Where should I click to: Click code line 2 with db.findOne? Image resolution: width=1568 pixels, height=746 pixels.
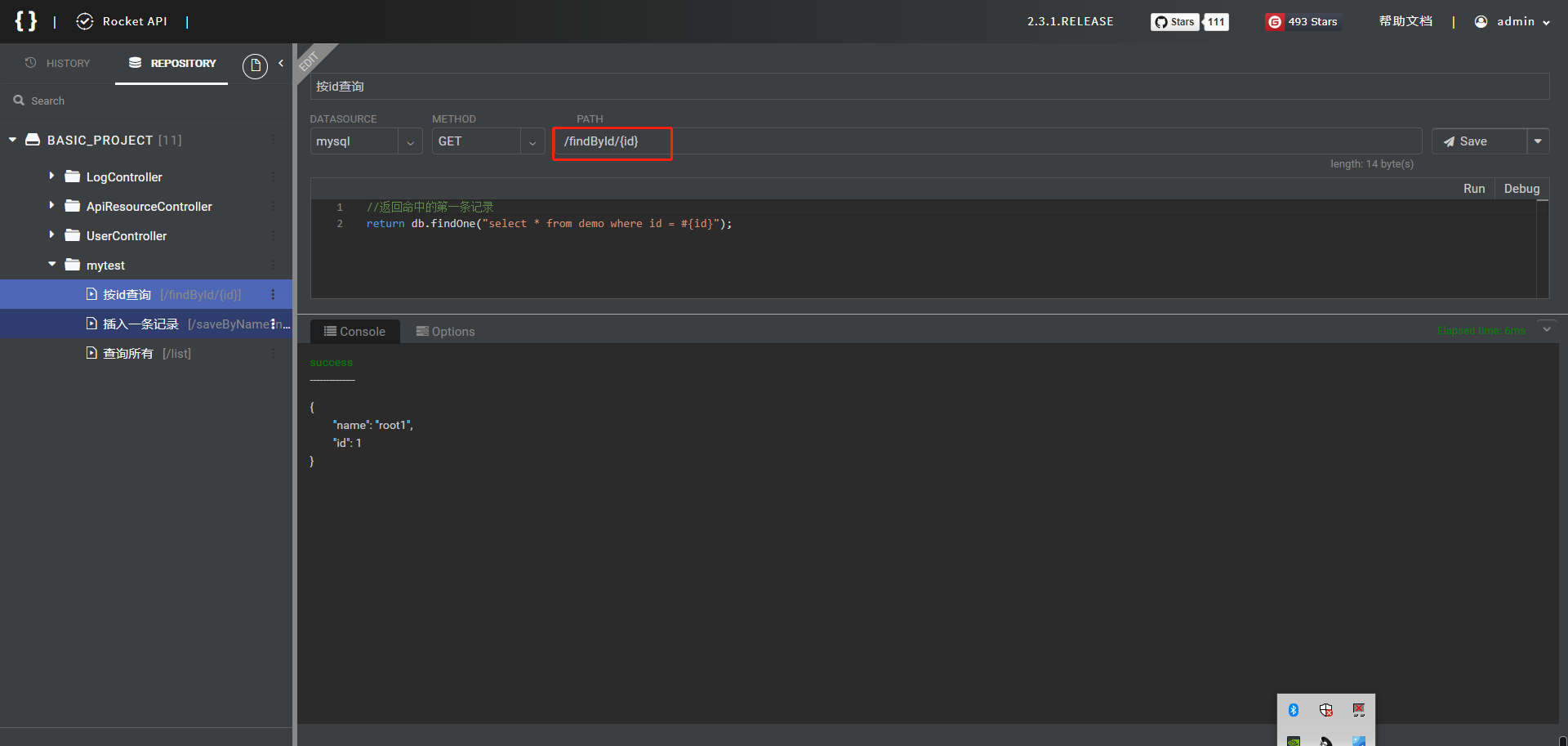(x=549, y=224)
